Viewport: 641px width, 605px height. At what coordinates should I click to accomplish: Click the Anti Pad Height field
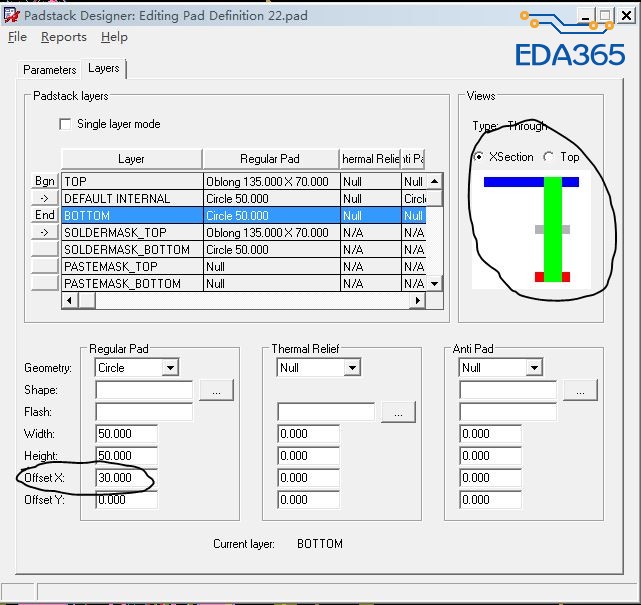point(490,456)
